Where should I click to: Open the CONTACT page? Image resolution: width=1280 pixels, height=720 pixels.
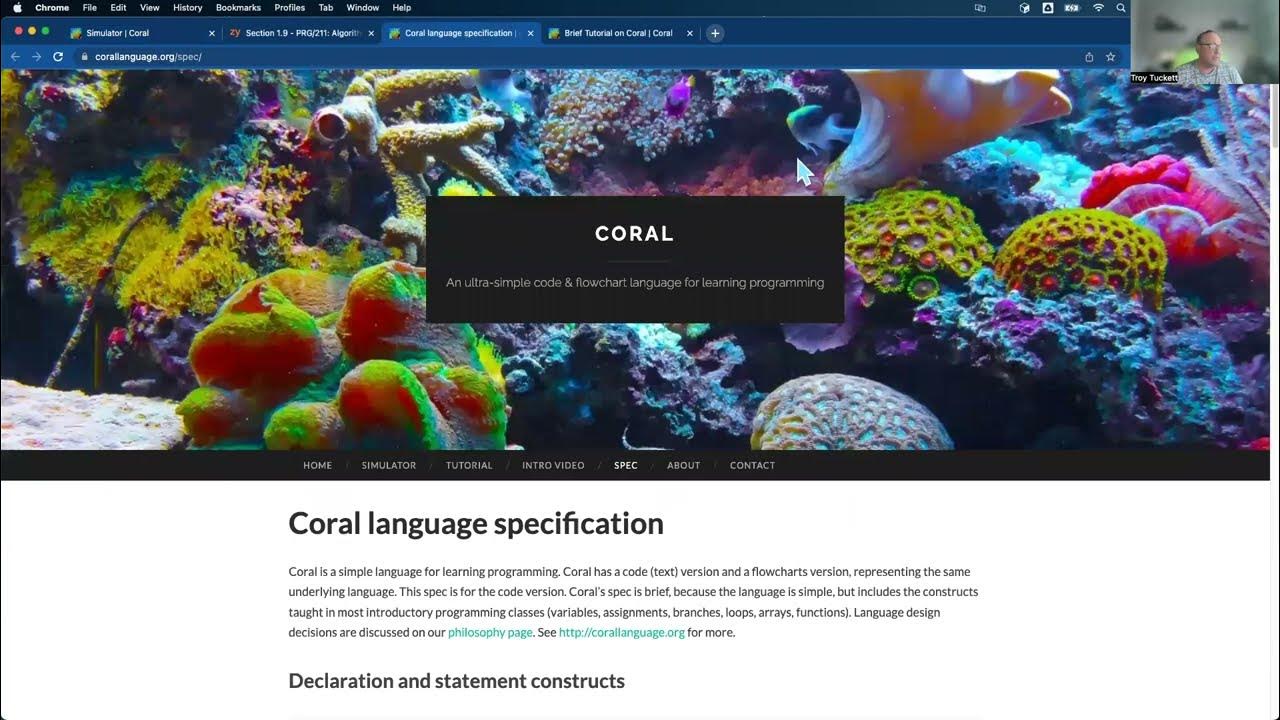pyautogui.click(x=752, y=465)
